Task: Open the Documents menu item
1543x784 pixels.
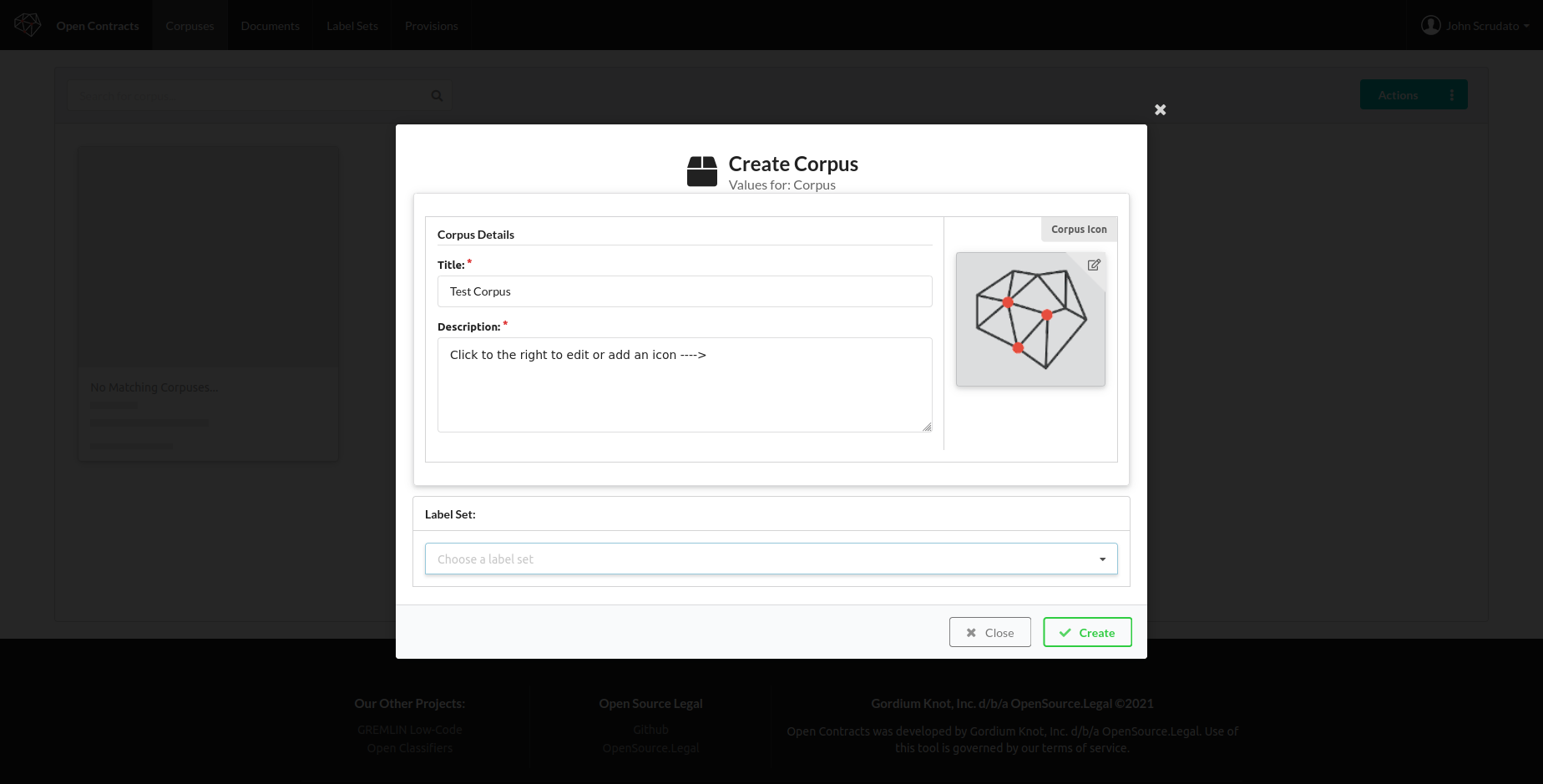Action: (270, 26)
